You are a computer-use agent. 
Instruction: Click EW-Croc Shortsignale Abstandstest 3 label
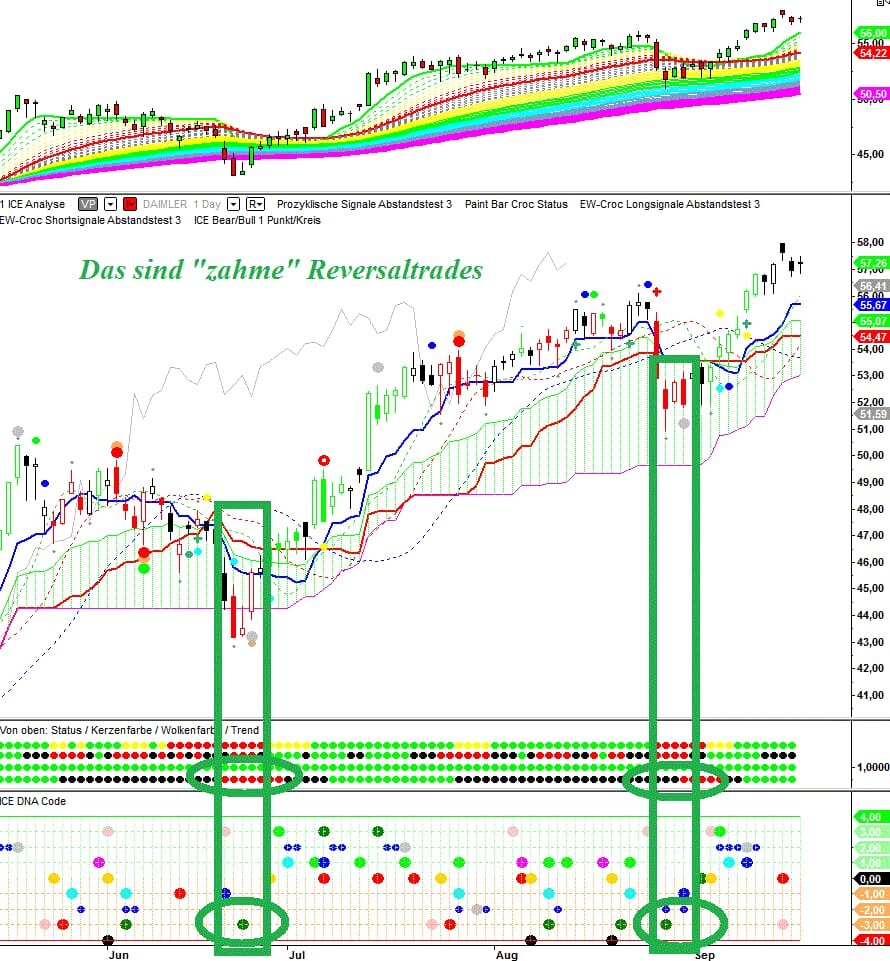[91, 220]
